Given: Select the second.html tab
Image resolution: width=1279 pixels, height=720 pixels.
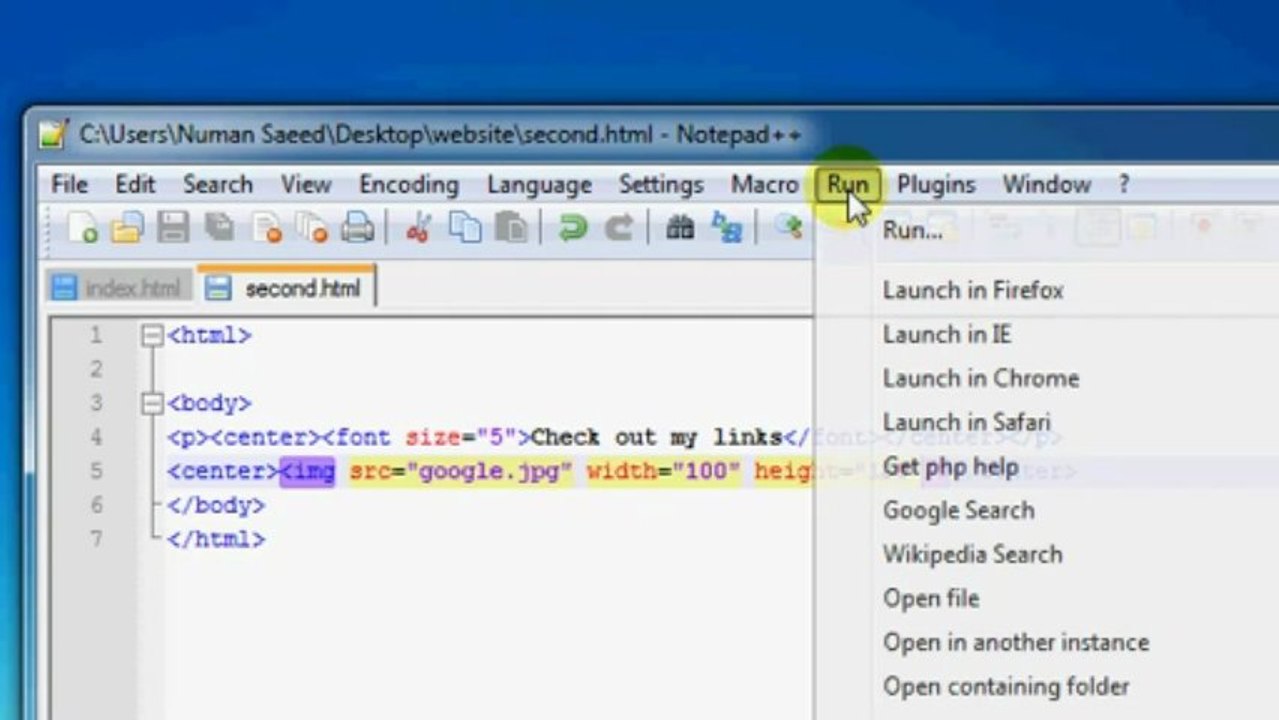Looking at the screenshot, I should pyautogui.click(x=288, y=288).
